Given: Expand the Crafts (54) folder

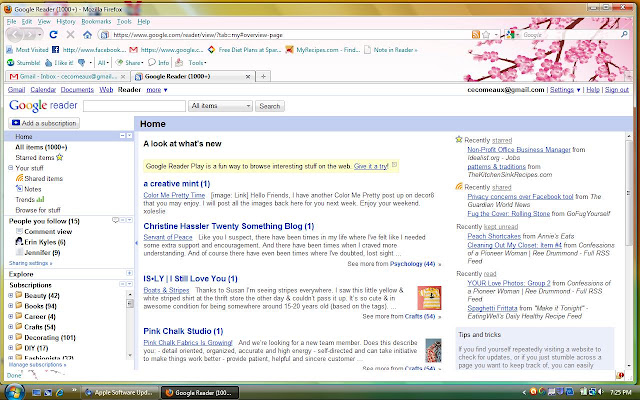Looking at the screenshot, I should coord(11,327).
